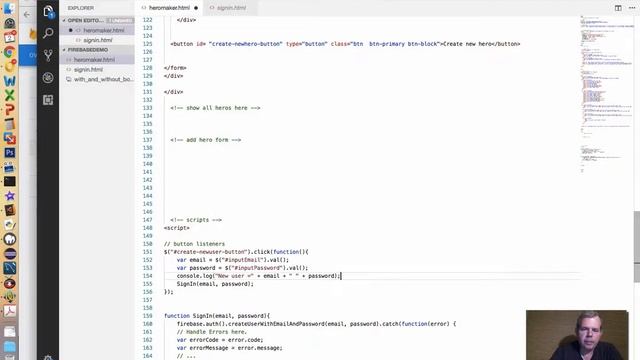Click the 'SignIn(email, password);' call line

(x=215, y=284)
